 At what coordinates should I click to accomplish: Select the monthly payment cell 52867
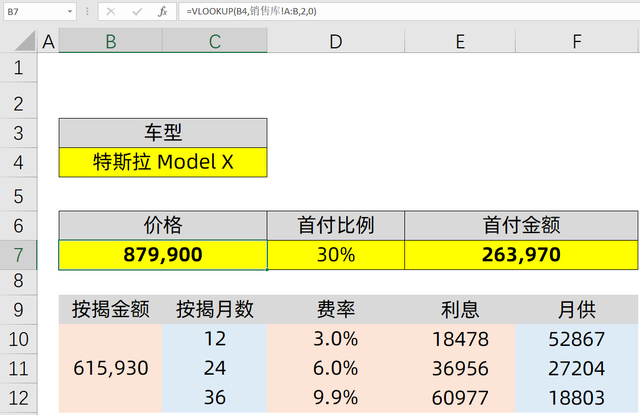point(577,339)
